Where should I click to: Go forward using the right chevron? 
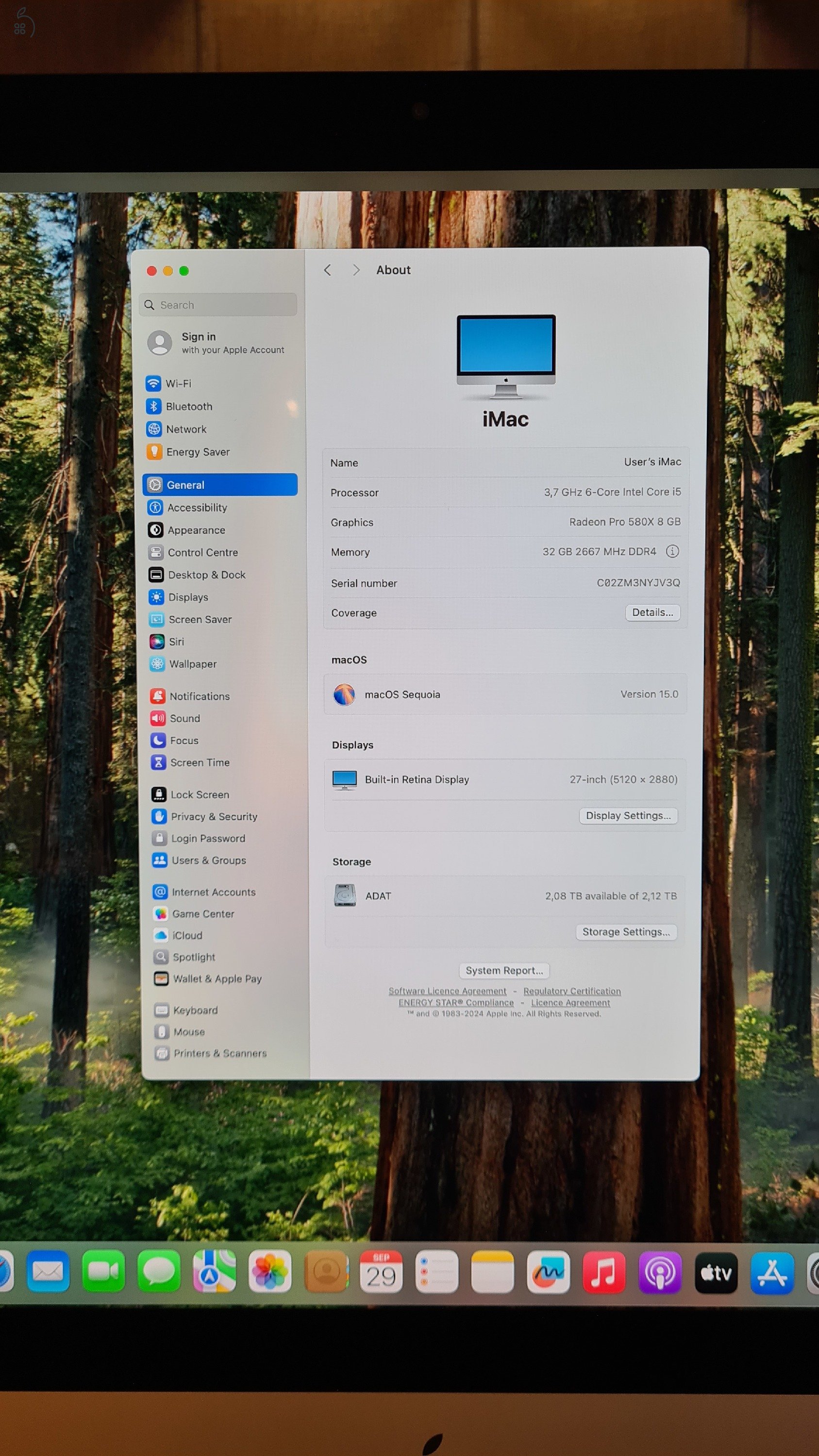pos(356,270)
